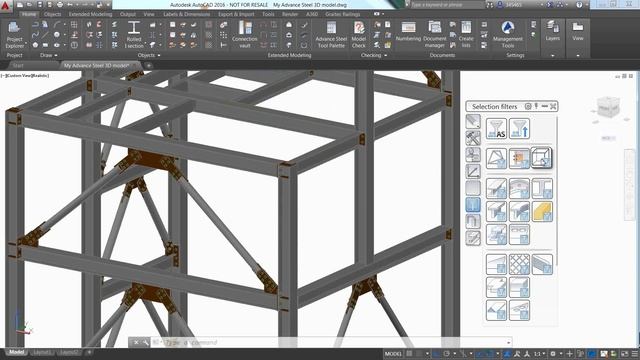Open the Render ribbon tab
The height and width of the screenshot is (360, 640).
coord(290,14)
